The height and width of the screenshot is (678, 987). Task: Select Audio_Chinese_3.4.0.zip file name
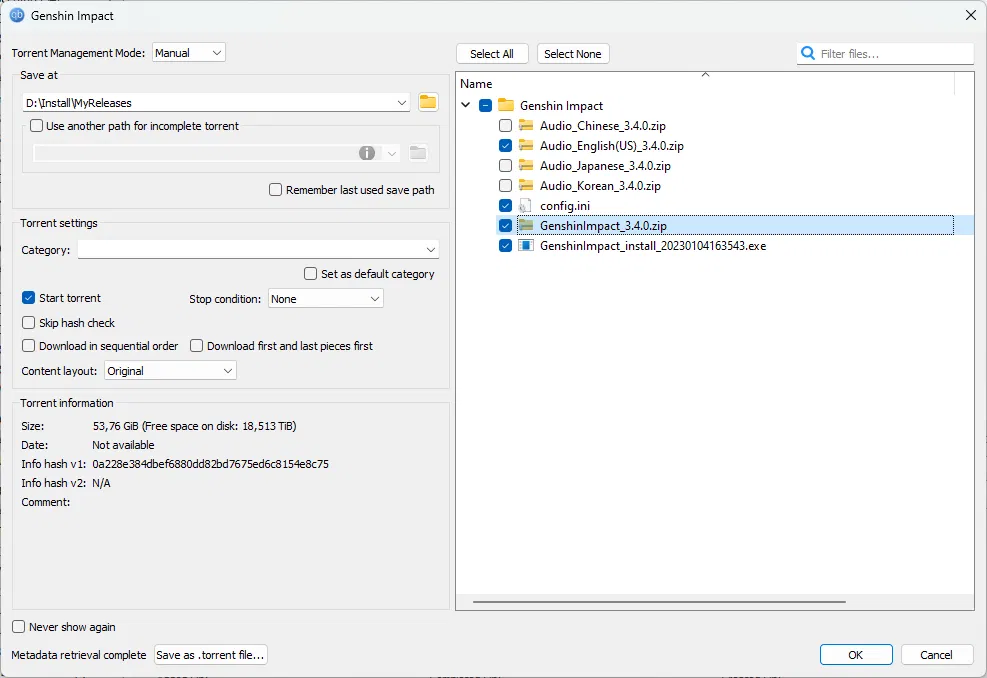point(602,125)
